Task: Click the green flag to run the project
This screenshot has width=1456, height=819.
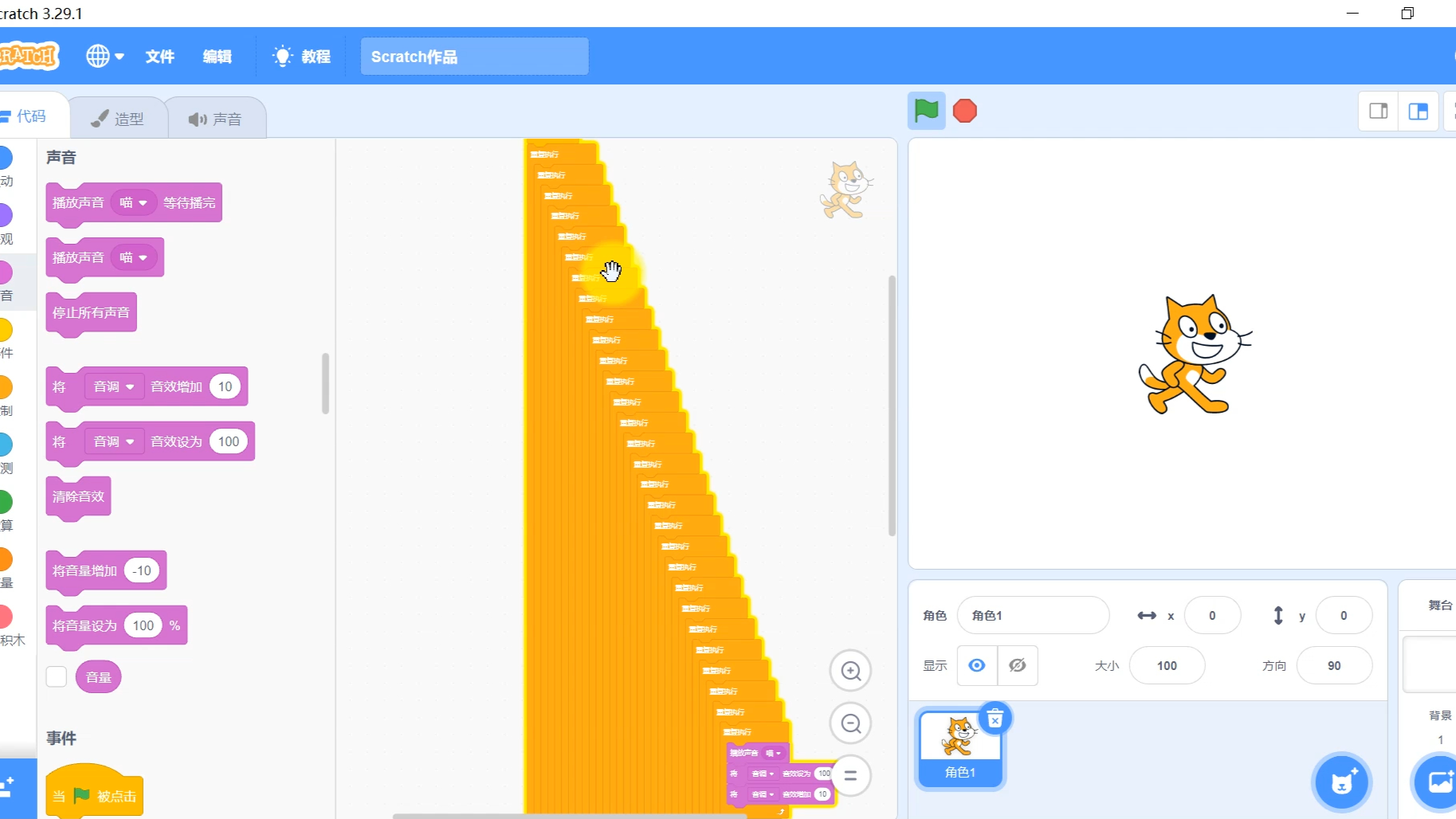Action: point(926,111)
